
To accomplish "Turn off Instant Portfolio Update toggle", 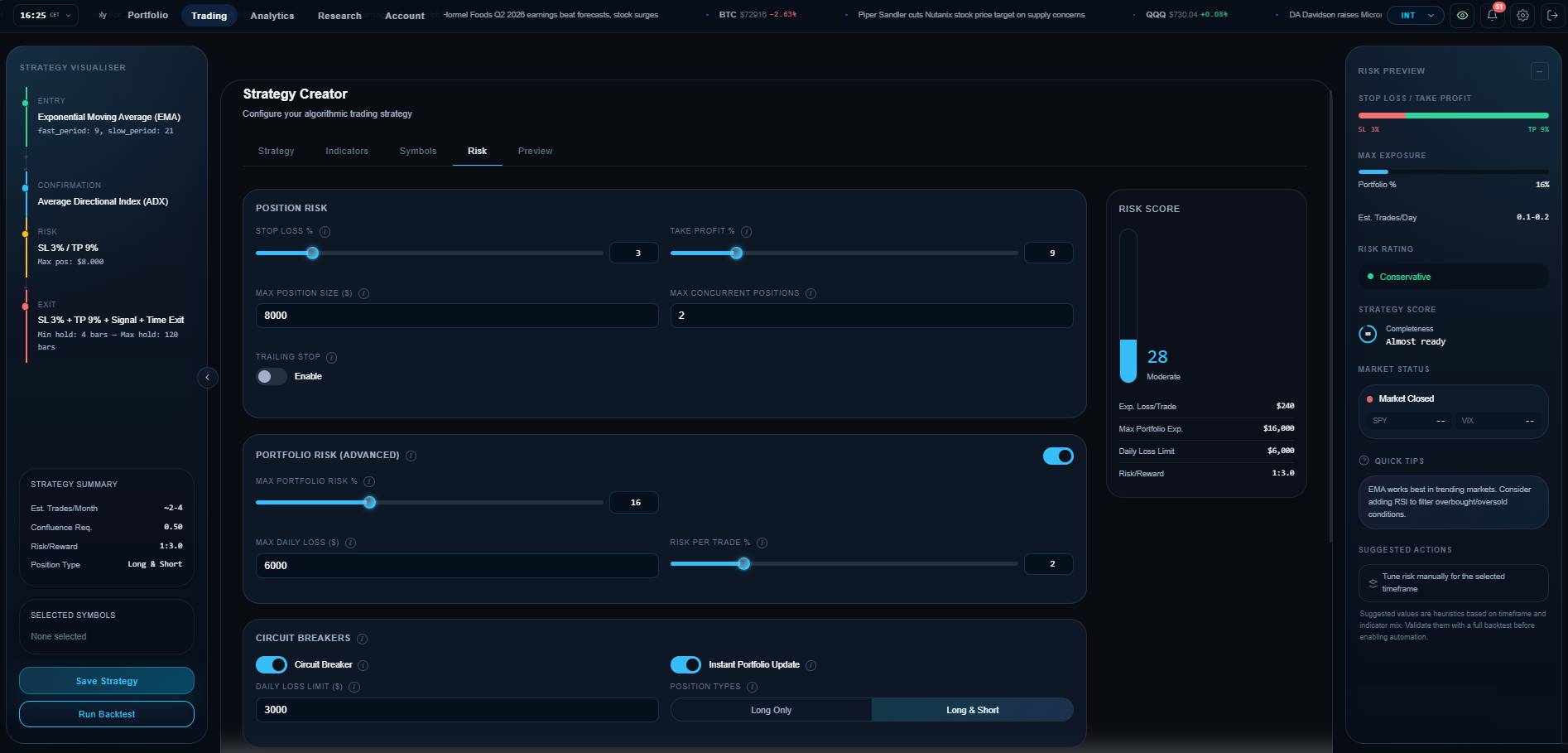I will [x=685, y=665].
